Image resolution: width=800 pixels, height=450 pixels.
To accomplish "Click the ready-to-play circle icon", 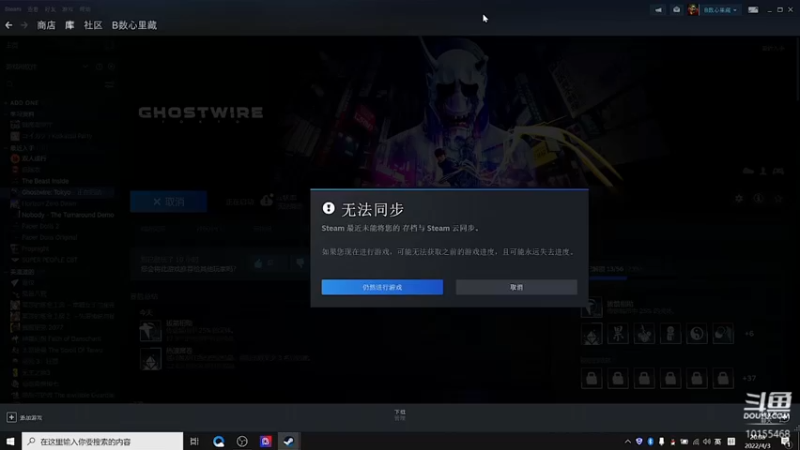I will 111,67.
